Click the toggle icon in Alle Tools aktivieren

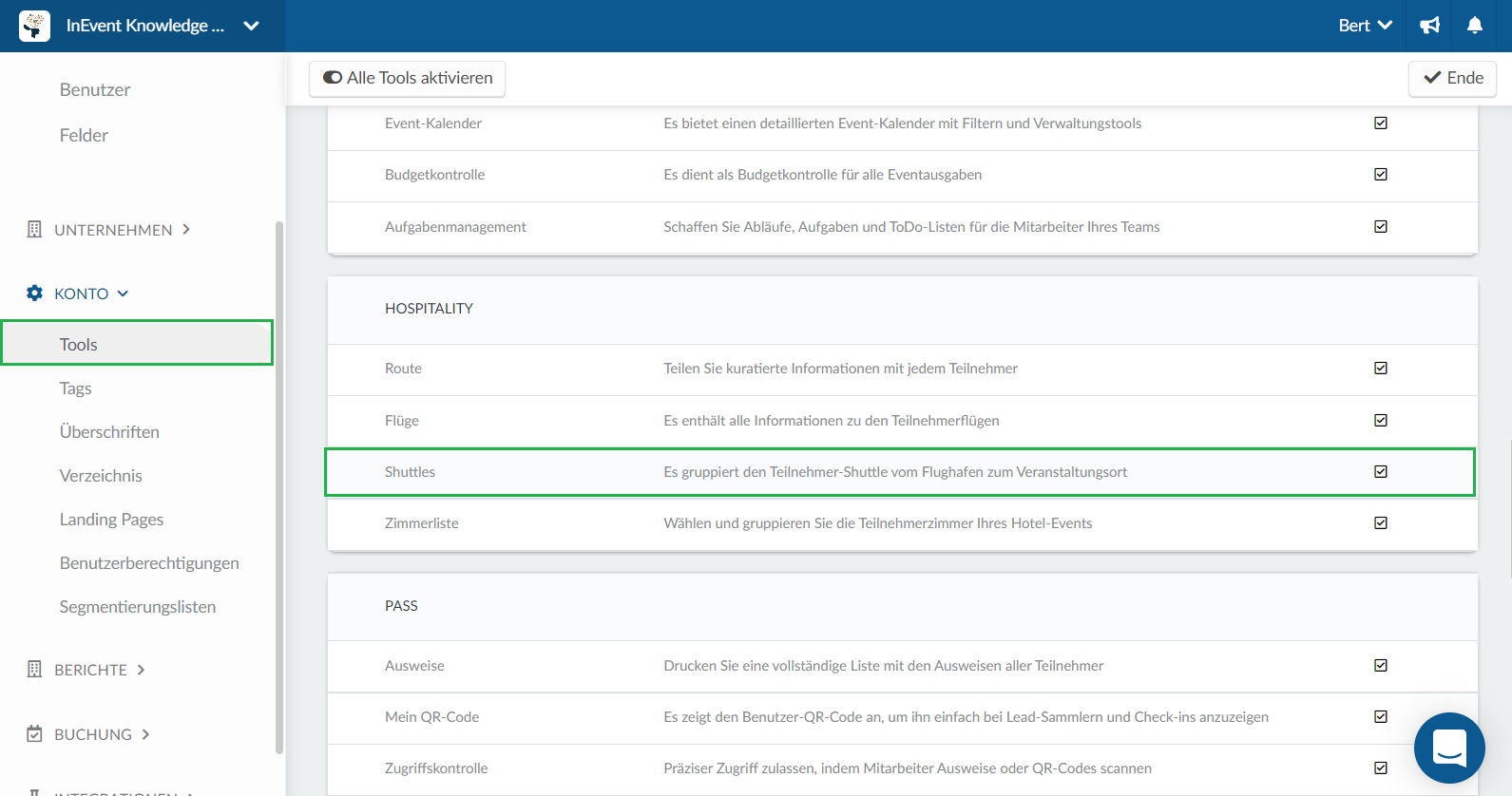coord(333,78)
